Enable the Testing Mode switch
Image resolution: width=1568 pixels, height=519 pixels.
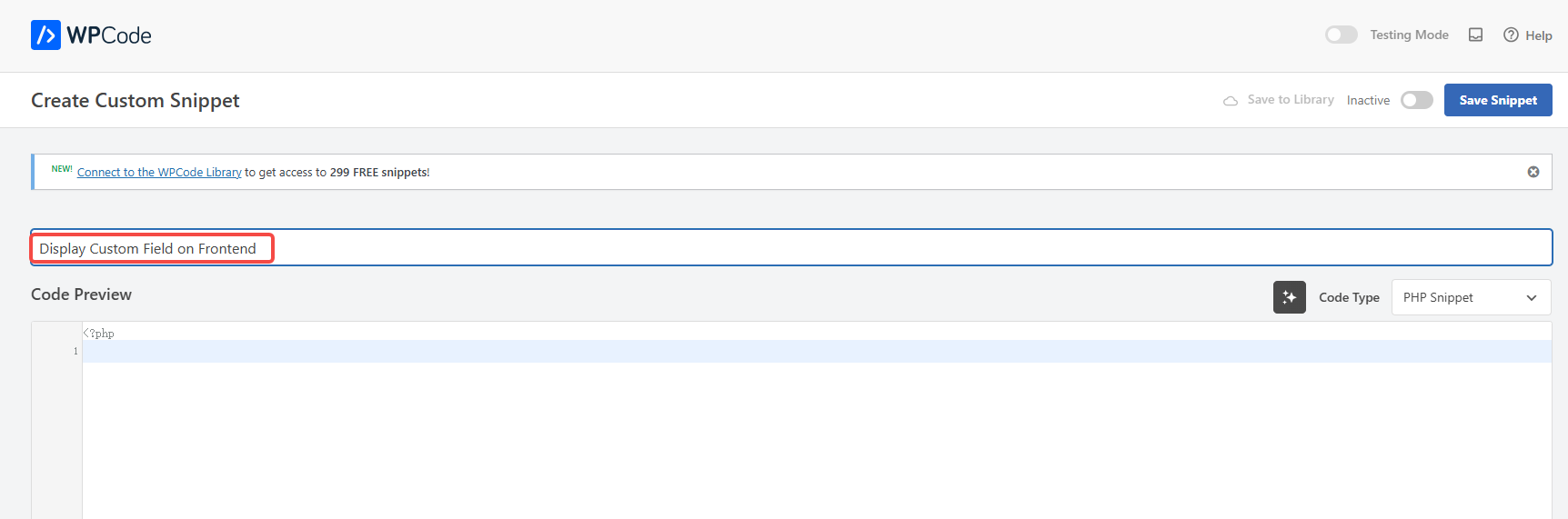(1341, 35)
